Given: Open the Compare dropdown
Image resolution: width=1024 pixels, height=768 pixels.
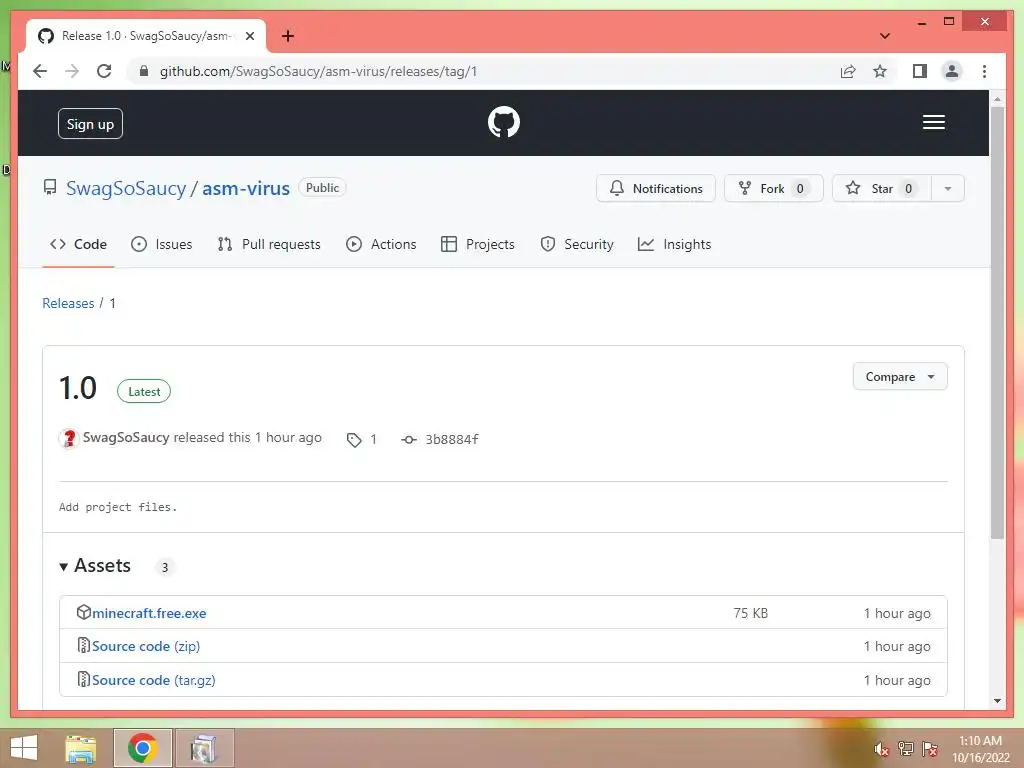Looking at the screenshot, I should click(900, 377).
